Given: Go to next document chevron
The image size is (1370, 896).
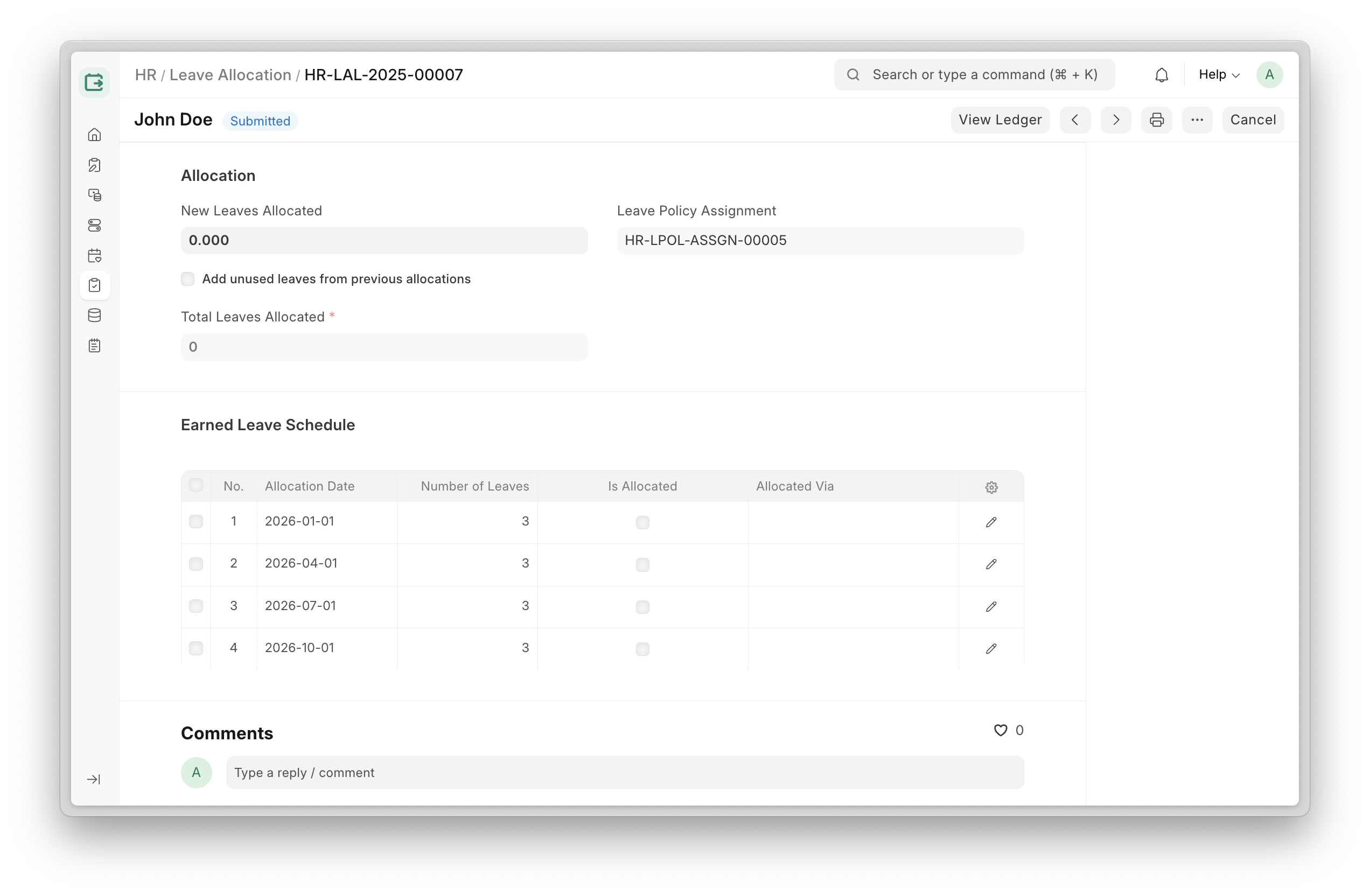Looking at the screenshot, I should coord(1116,120).
